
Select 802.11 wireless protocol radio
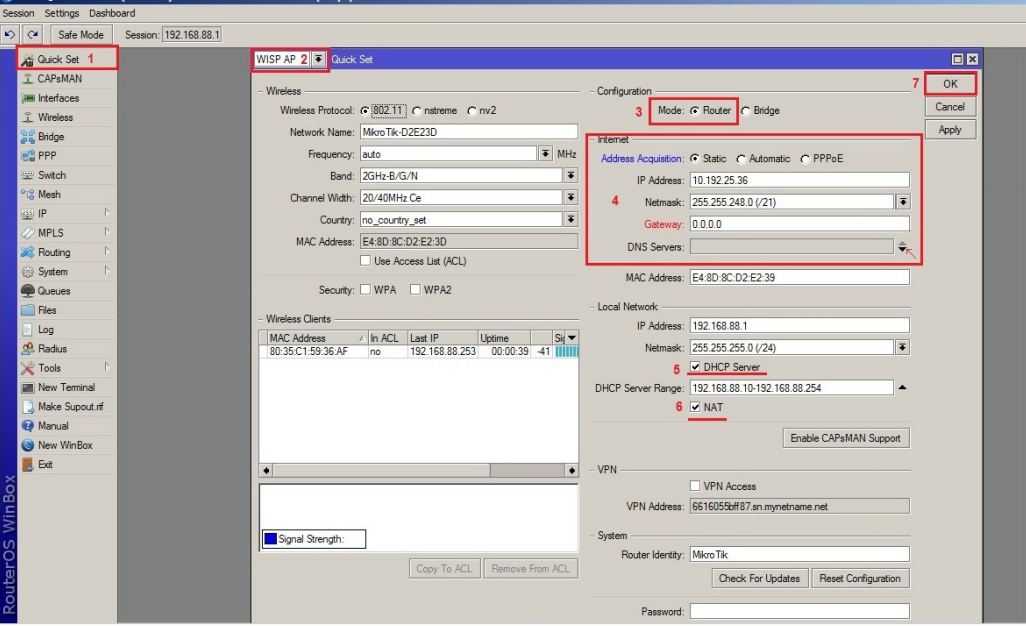coord(364,111)
